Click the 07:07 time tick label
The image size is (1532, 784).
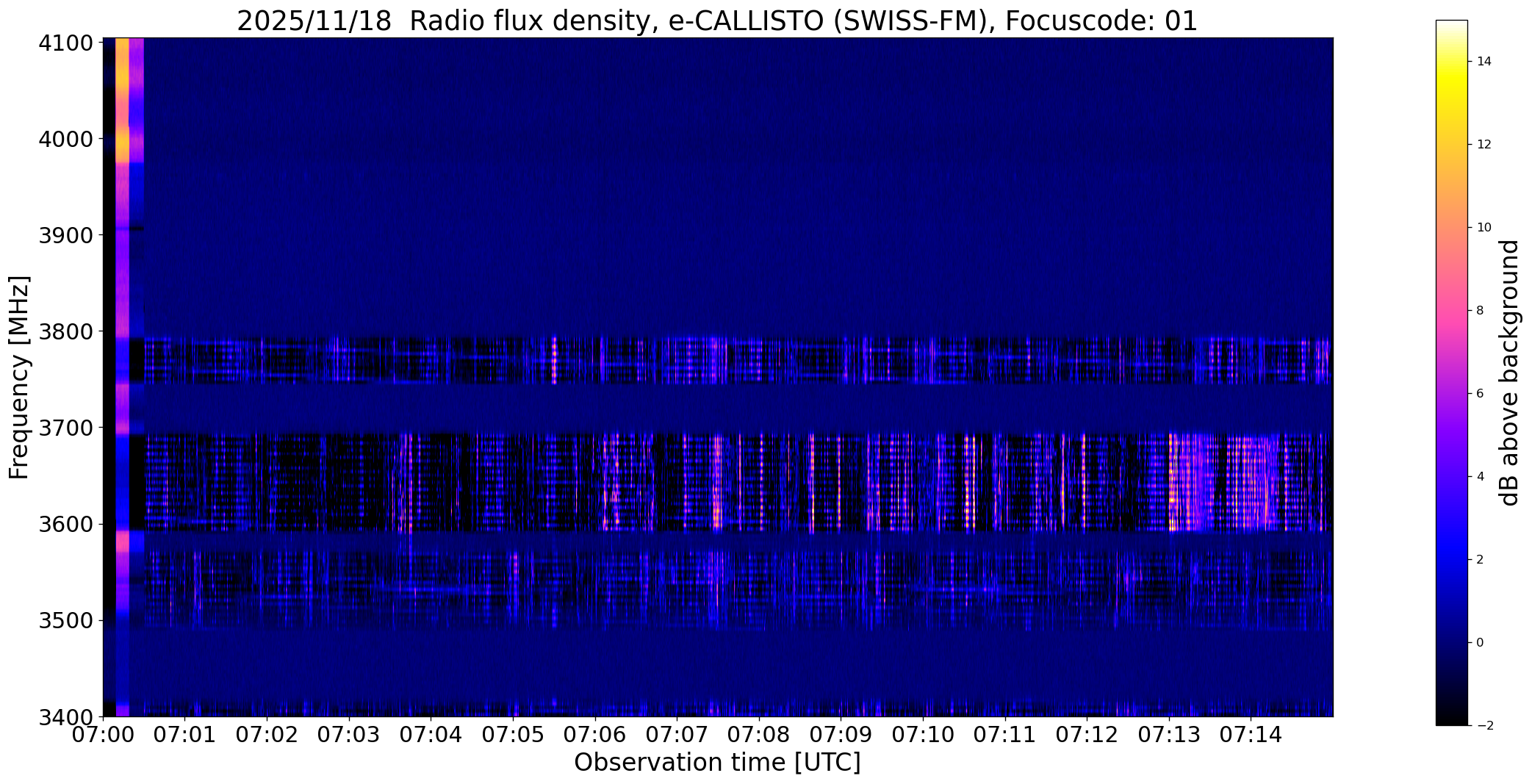[677, 735]
